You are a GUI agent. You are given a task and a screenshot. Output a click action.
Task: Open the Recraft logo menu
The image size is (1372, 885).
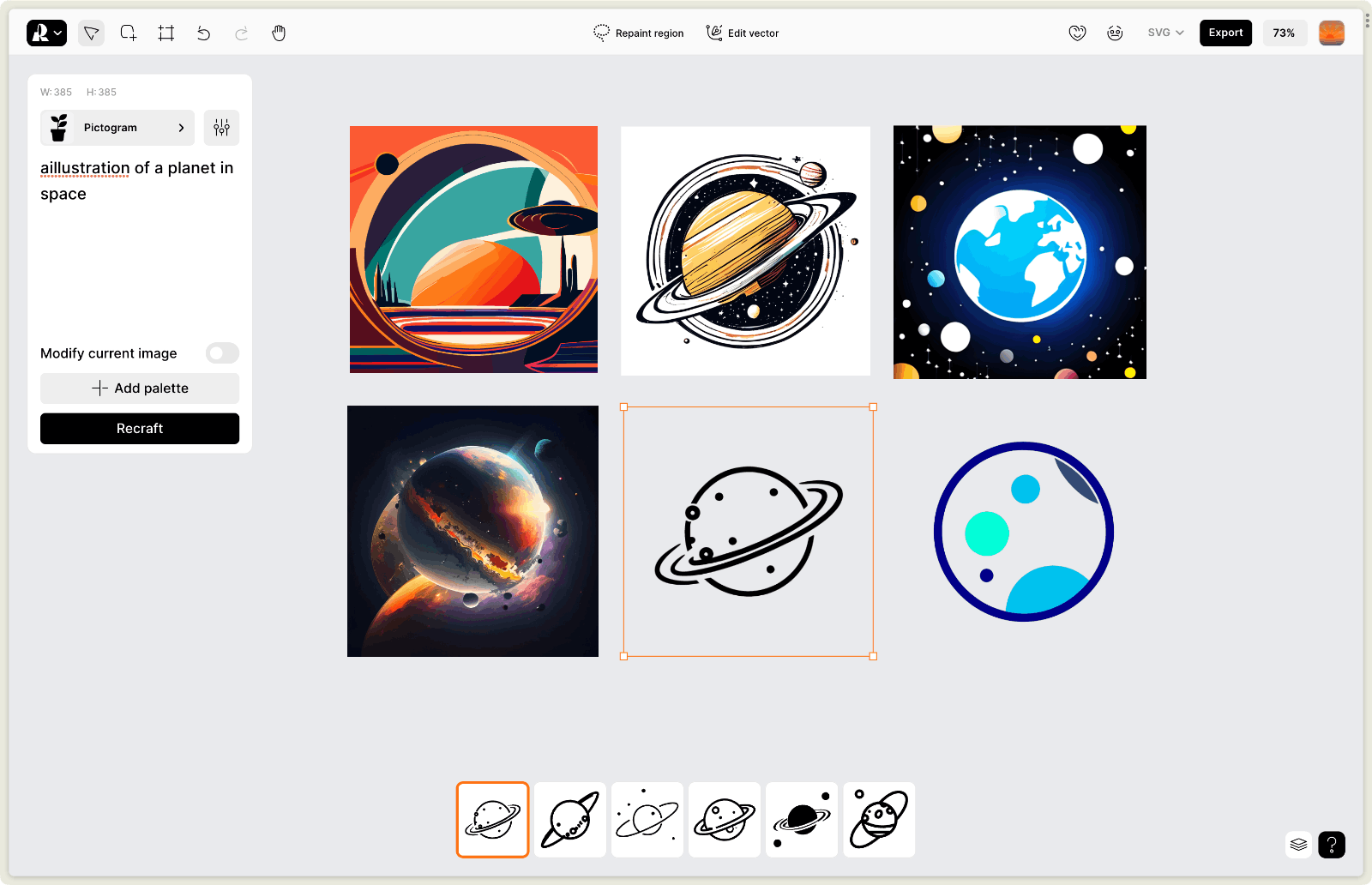point(46,33)
